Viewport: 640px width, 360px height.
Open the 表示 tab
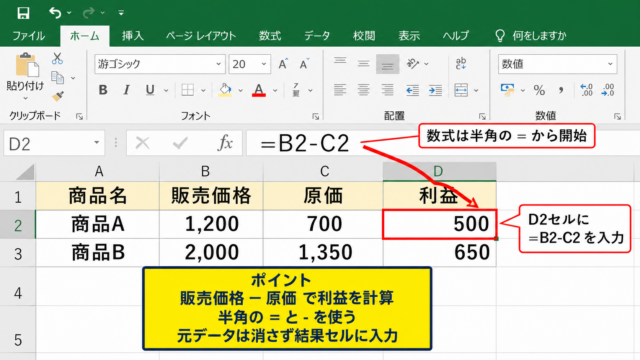point(409,36)
